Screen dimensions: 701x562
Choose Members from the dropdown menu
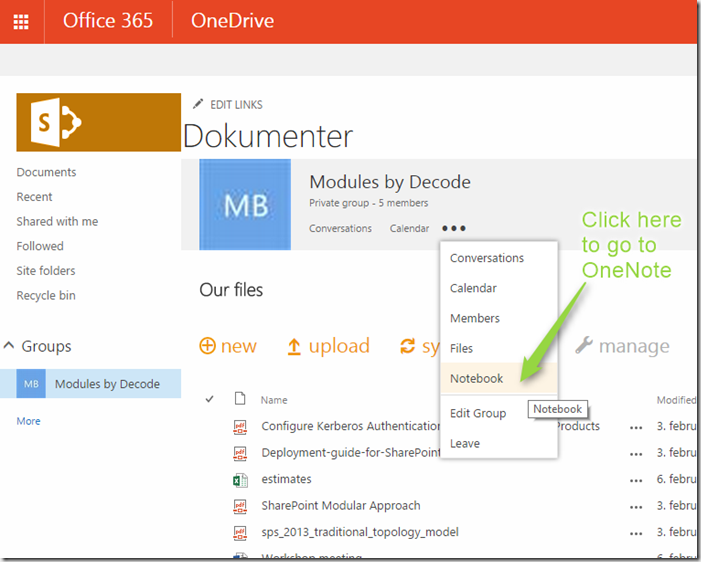coord(499,318)
